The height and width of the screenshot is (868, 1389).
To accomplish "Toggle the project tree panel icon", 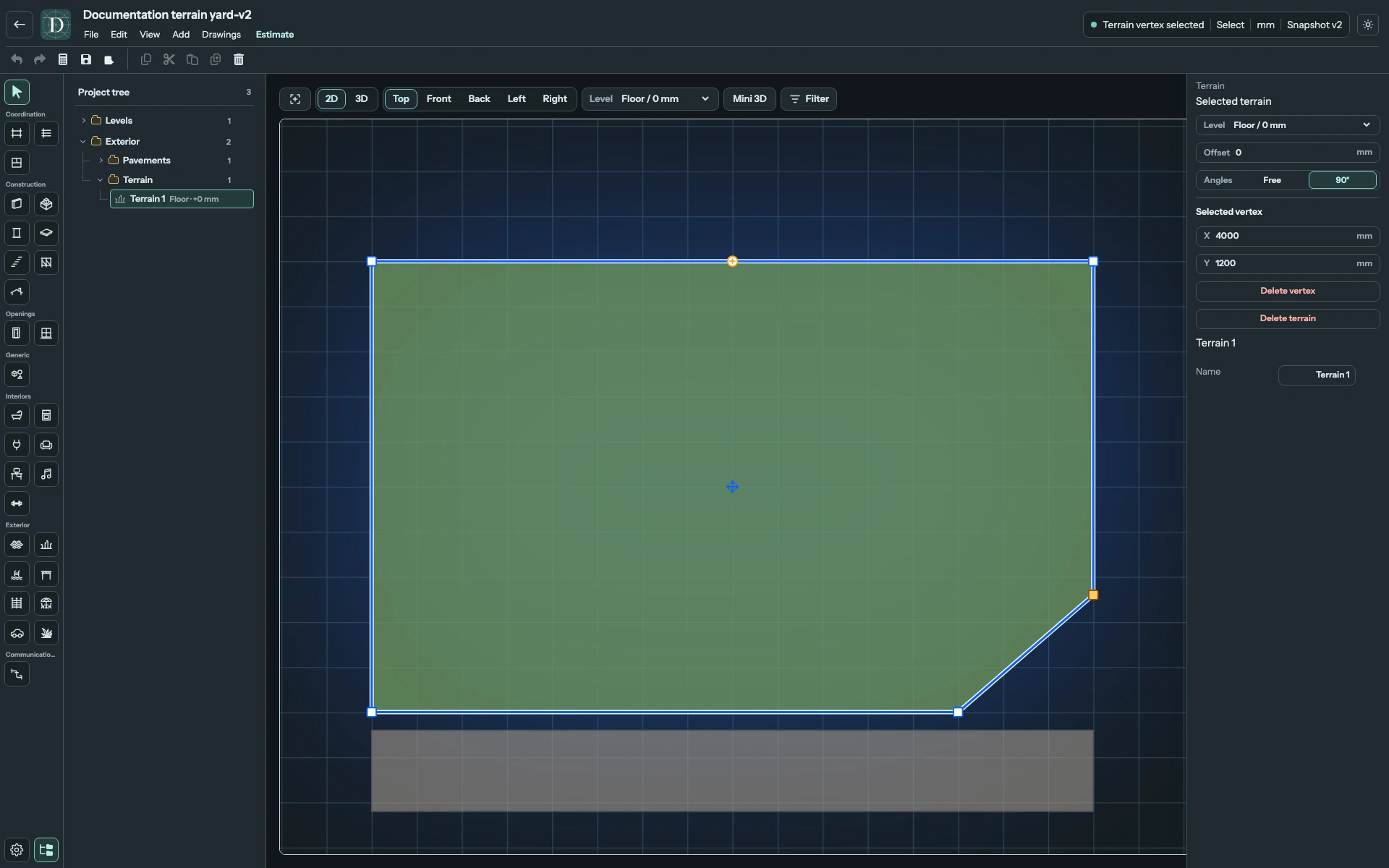I will pyautogui.click(x=46, y=850).
